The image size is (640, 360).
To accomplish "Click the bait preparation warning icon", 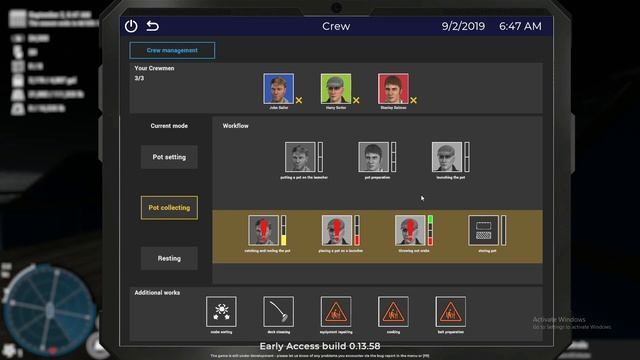I will point(451,311).
